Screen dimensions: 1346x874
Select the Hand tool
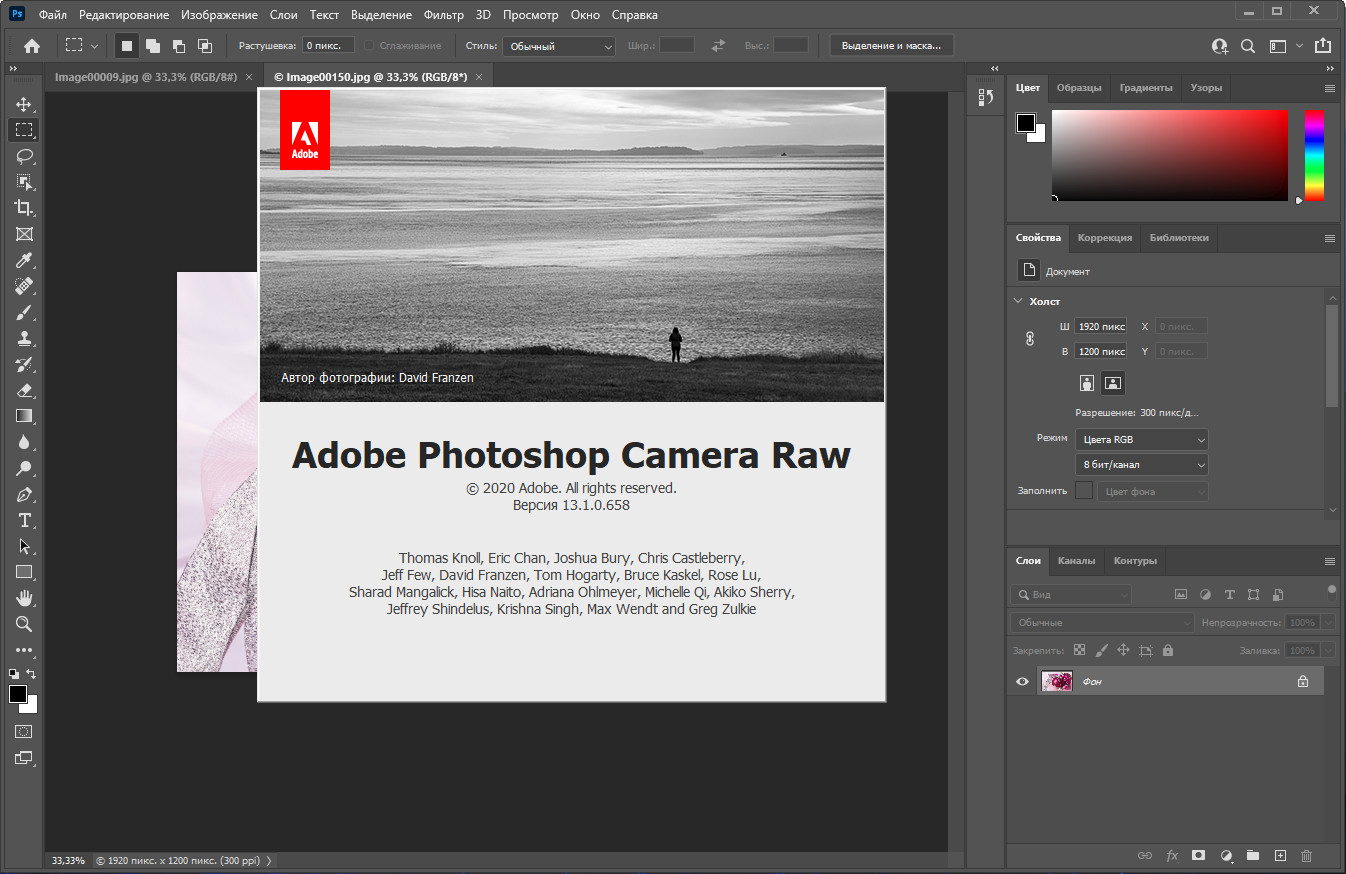24,598
